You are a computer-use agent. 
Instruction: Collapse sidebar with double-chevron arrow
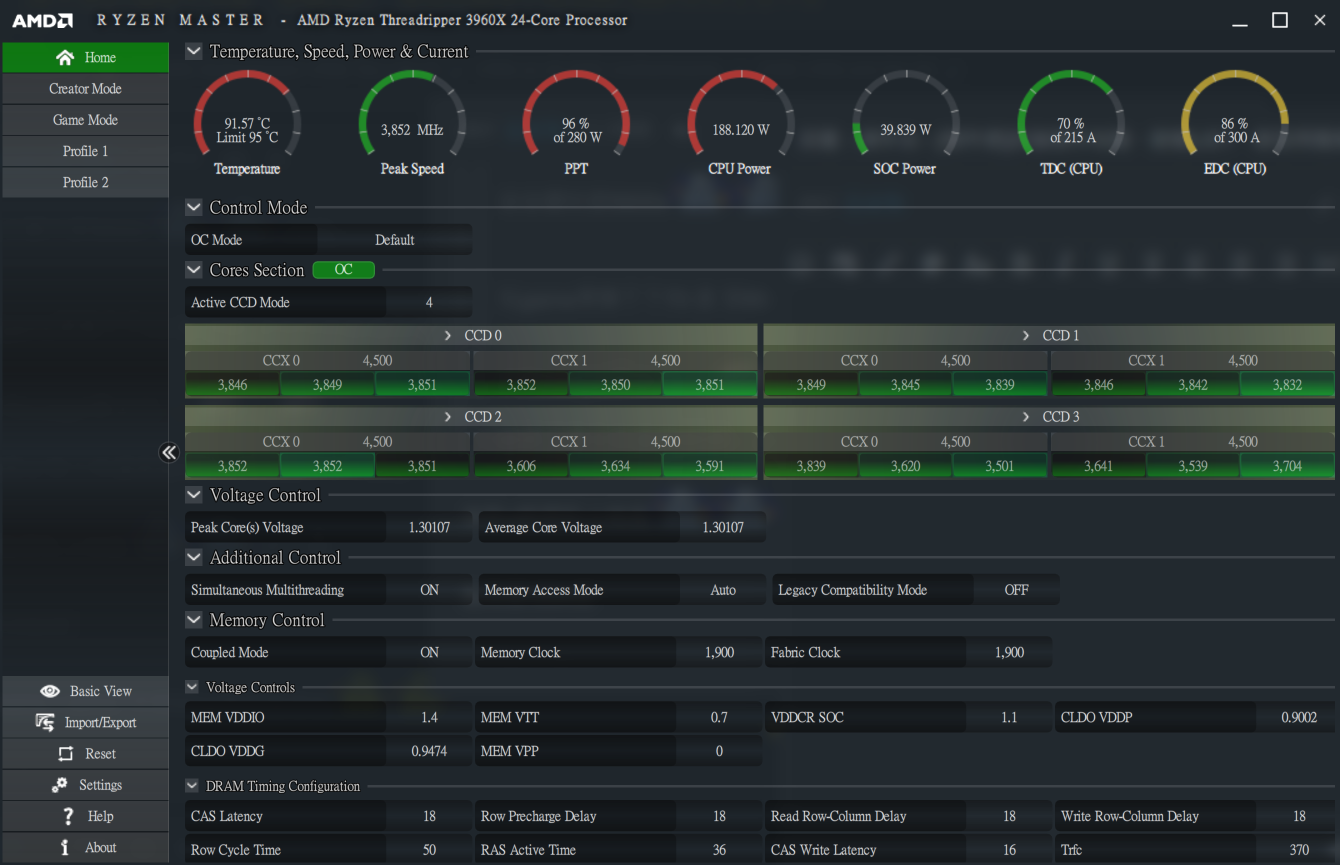click(x=169, y=453)
